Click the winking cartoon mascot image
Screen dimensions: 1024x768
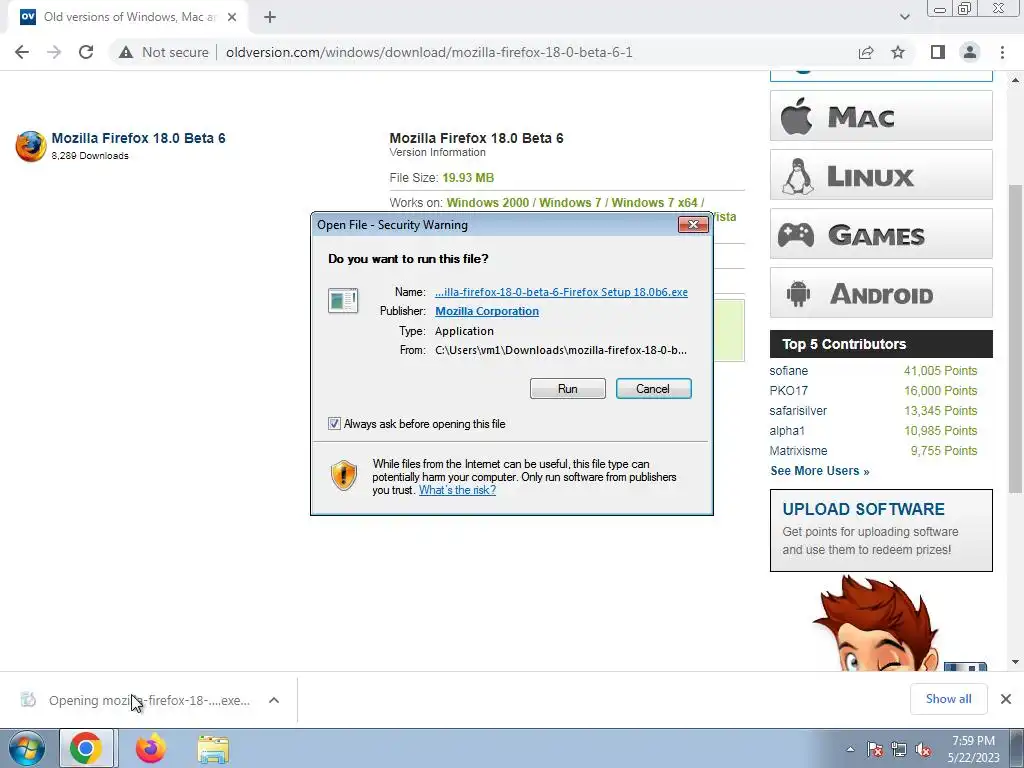click(878, 622)
